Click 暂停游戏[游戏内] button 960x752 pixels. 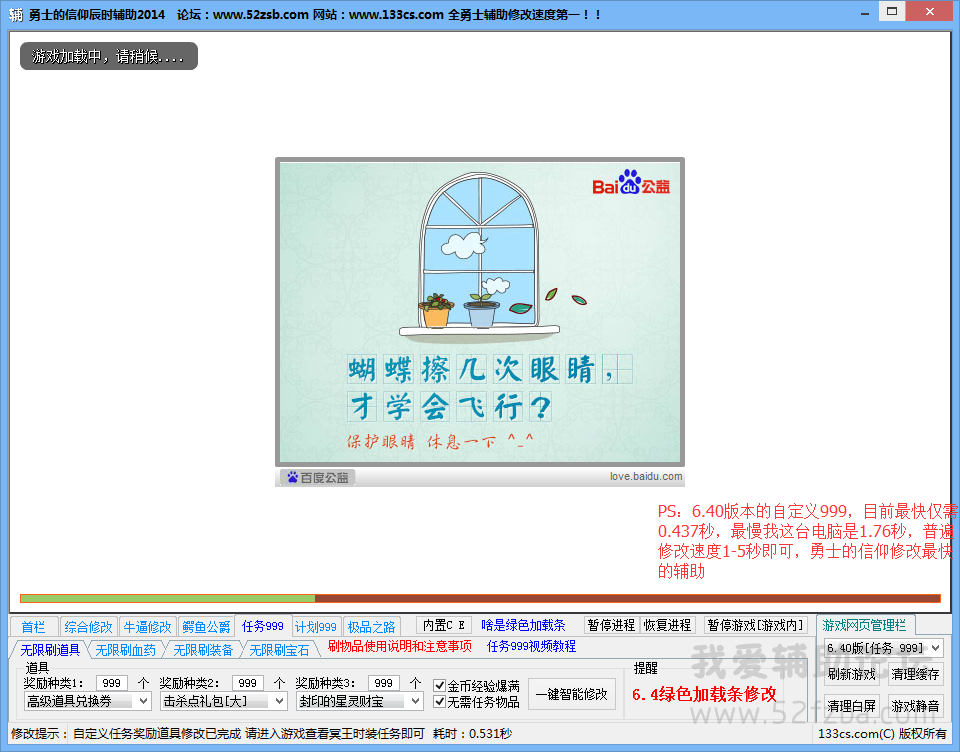(x=756, y=625)
